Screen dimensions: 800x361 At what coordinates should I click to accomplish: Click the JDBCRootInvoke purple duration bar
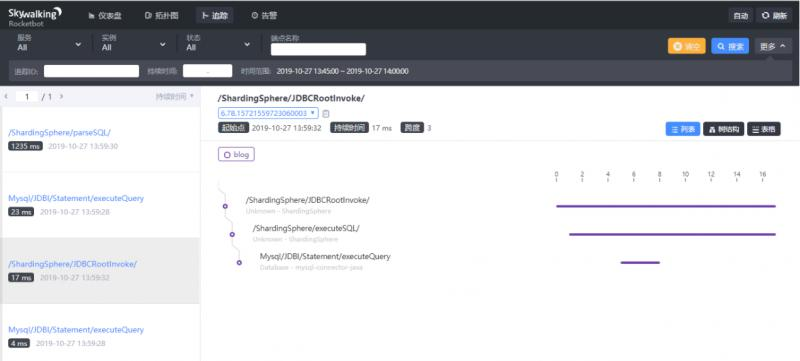point(666,206)
